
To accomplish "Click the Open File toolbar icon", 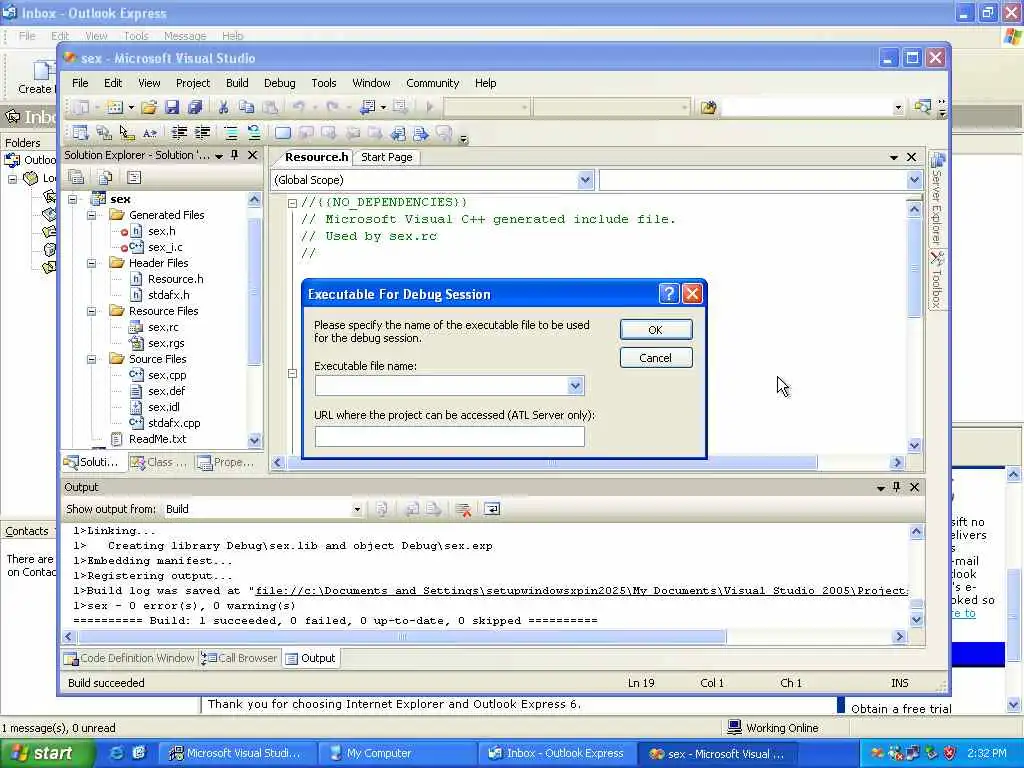I will 149,107.
